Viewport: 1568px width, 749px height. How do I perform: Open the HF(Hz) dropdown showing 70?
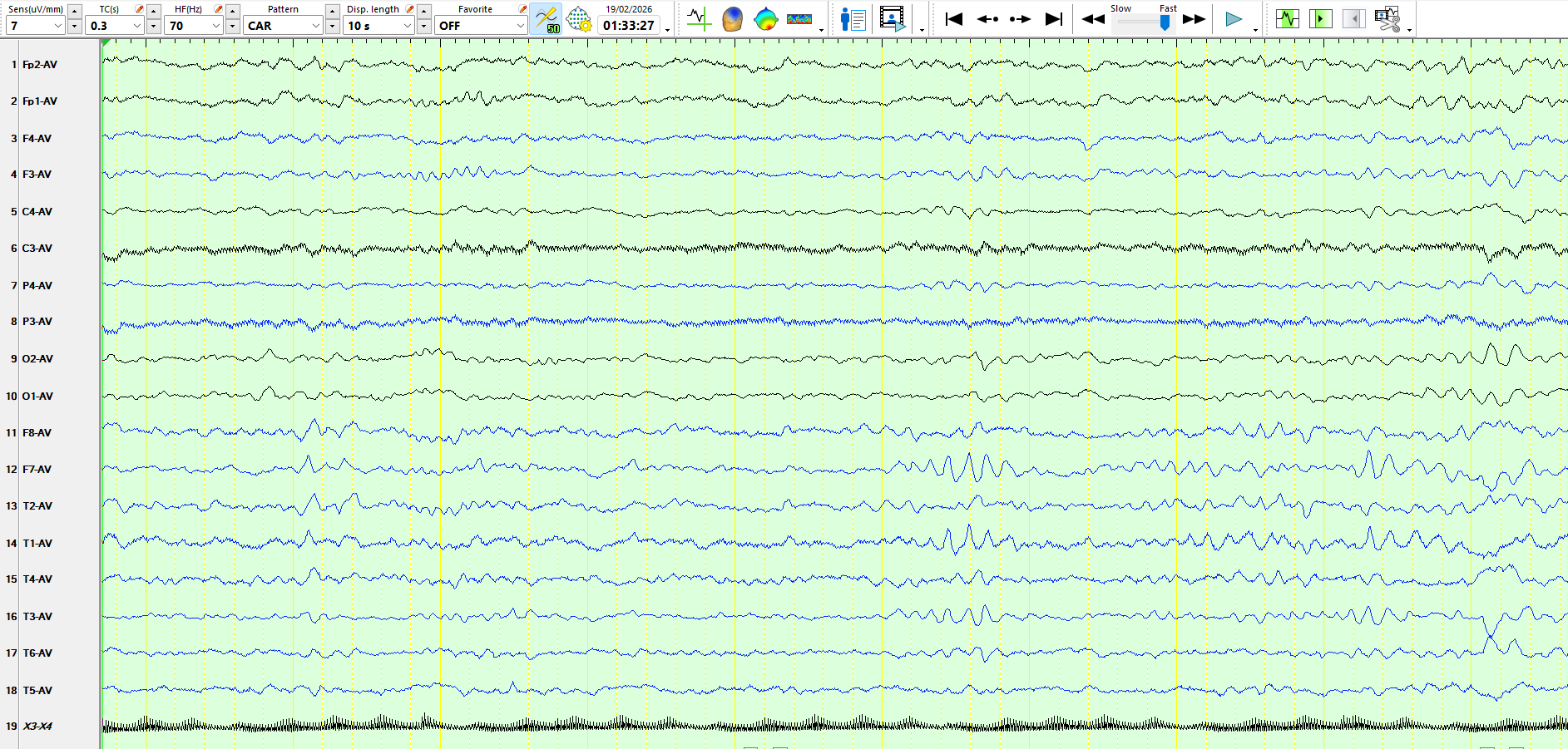[x=194, y=26]
